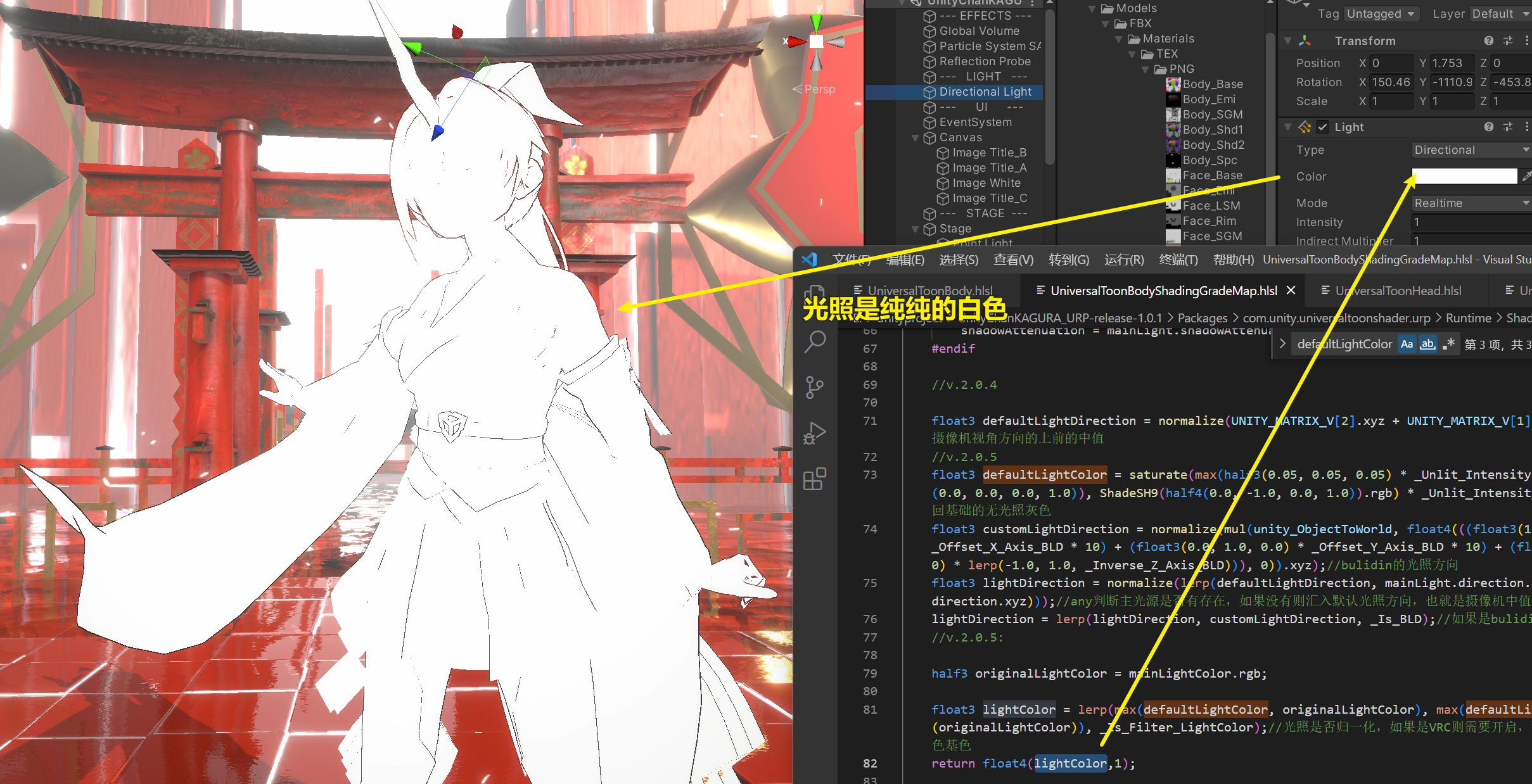Click the color eyedropper next to Light Color

[x=1526, y=176]
